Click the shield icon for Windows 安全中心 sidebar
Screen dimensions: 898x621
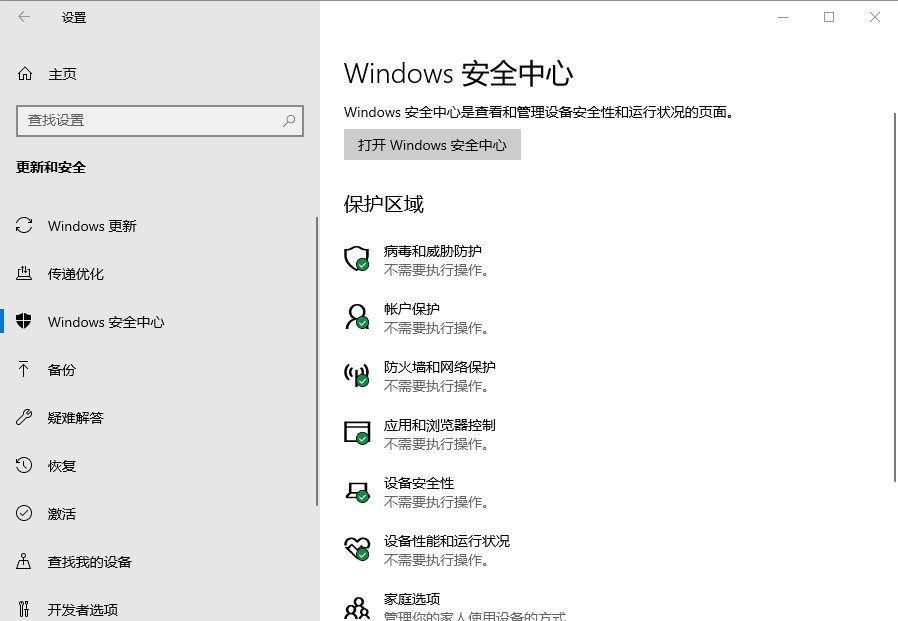(x=23, y=321)
